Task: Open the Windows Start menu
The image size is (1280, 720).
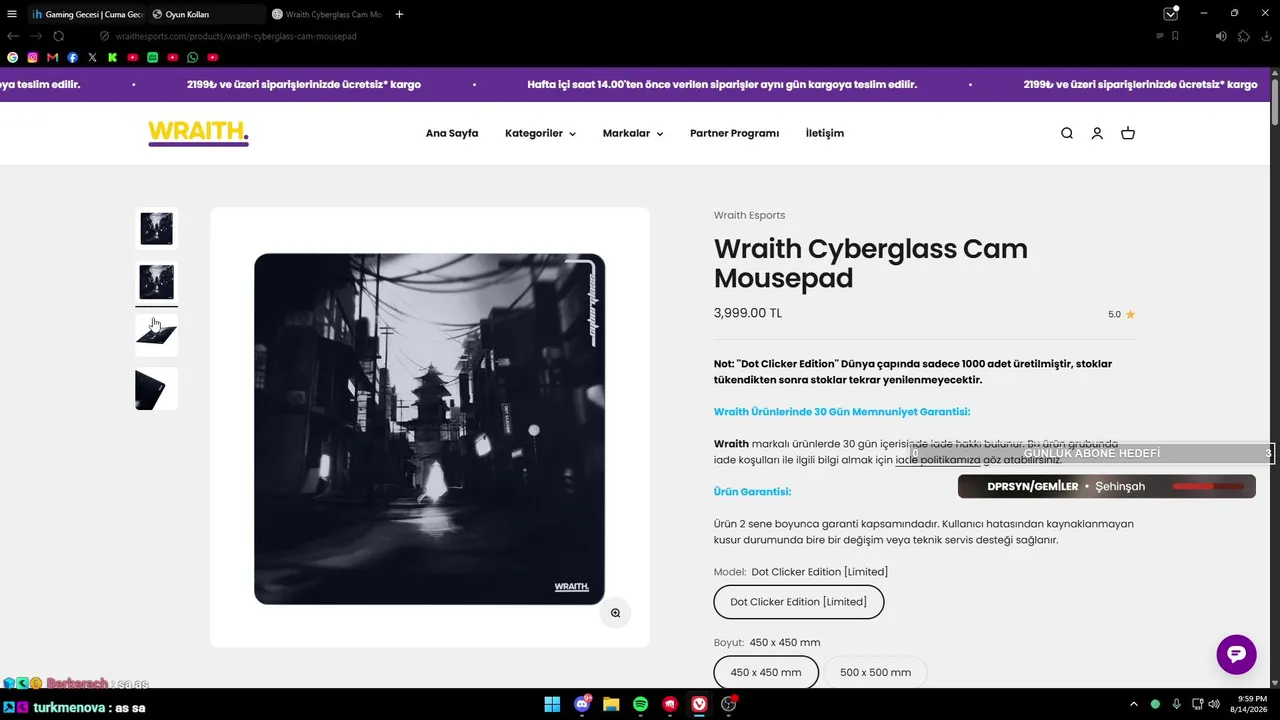Action: coord(552,704)
